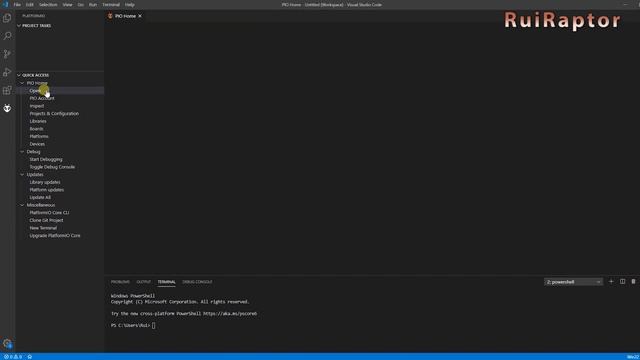Open the Manage gear in activity bar
Viewport: 640px width, 360px height.
pos(7,343)
